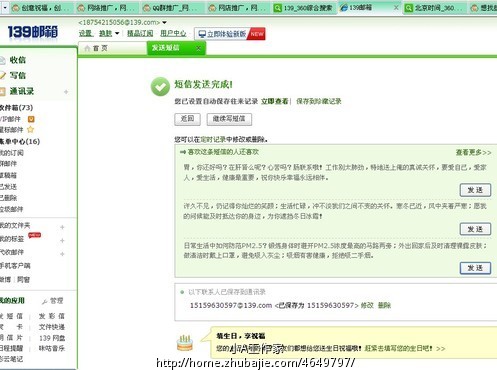The image size is (497, 370).
Task: Click the red NEW badge beside 我的标签
Action: [34, 235]
